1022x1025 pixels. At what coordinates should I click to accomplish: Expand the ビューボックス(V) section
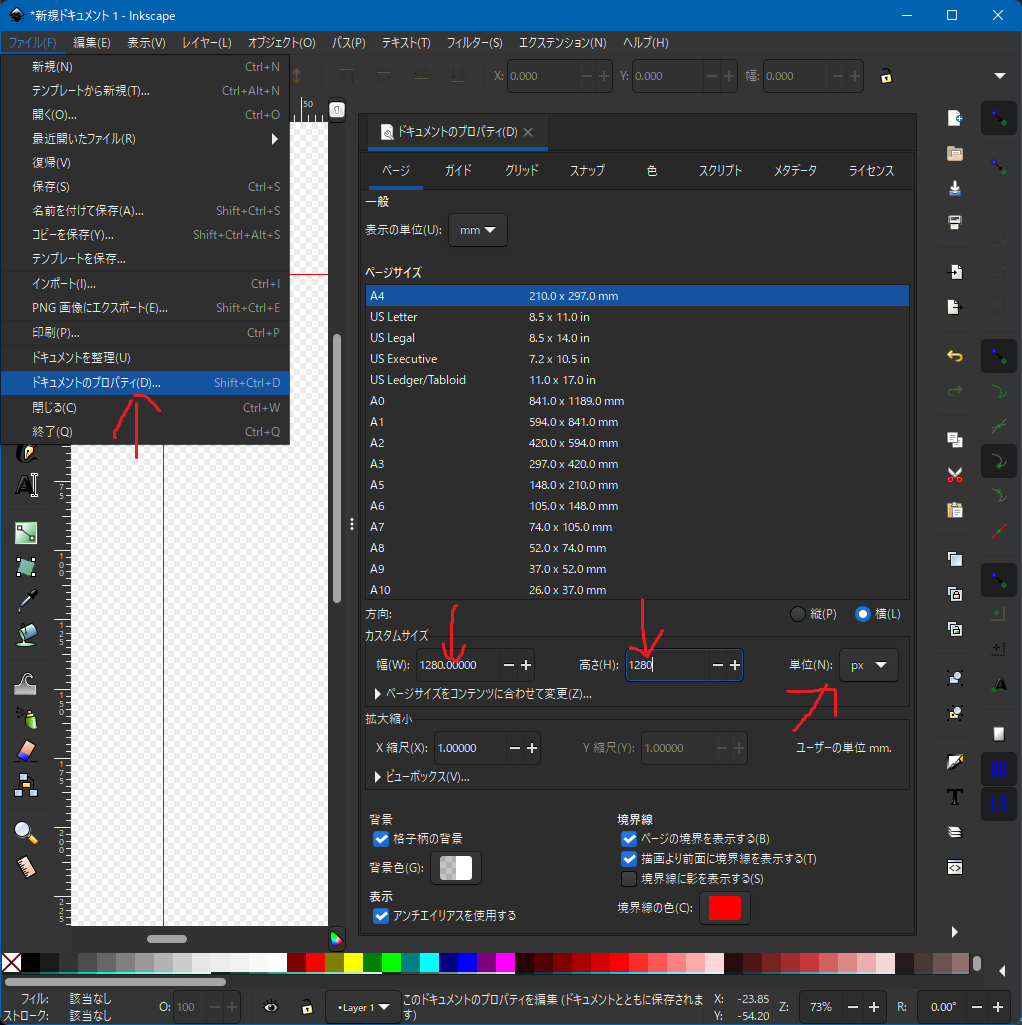click(x=422, y=777)
